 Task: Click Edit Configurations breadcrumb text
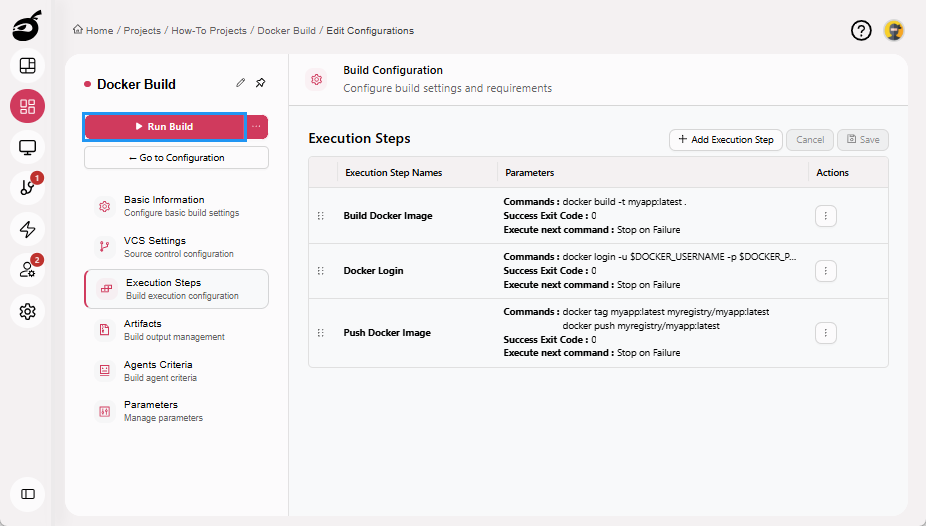[370, 31]
